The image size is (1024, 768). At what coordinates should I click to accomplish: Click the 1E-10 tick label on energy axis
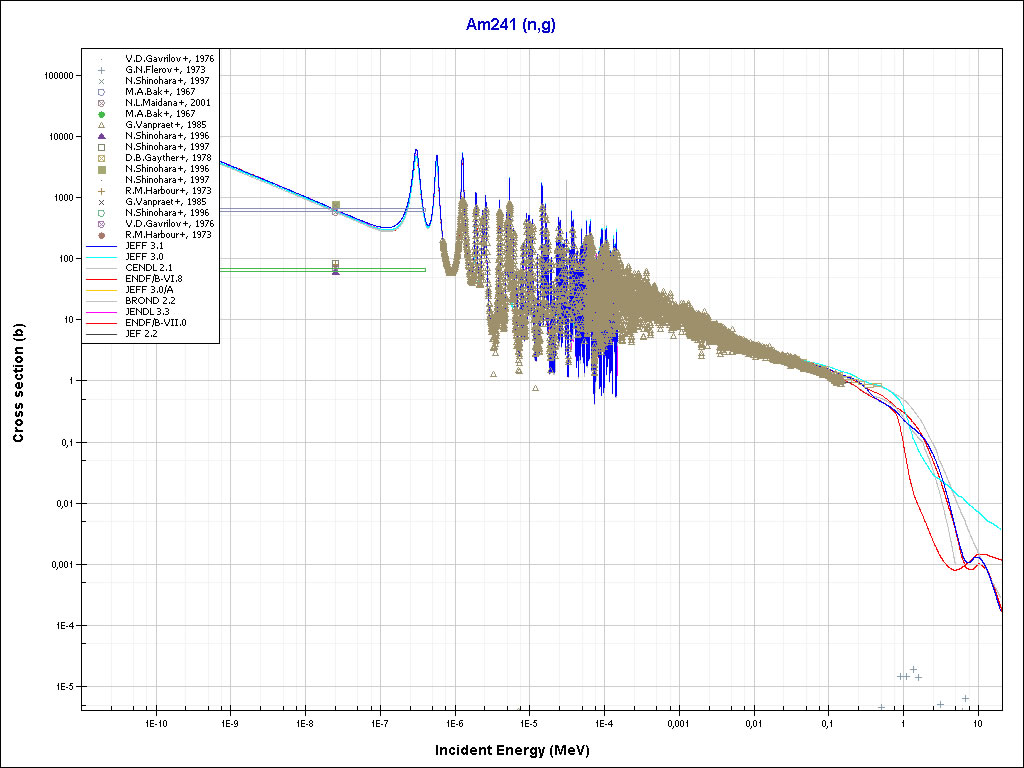155,722
